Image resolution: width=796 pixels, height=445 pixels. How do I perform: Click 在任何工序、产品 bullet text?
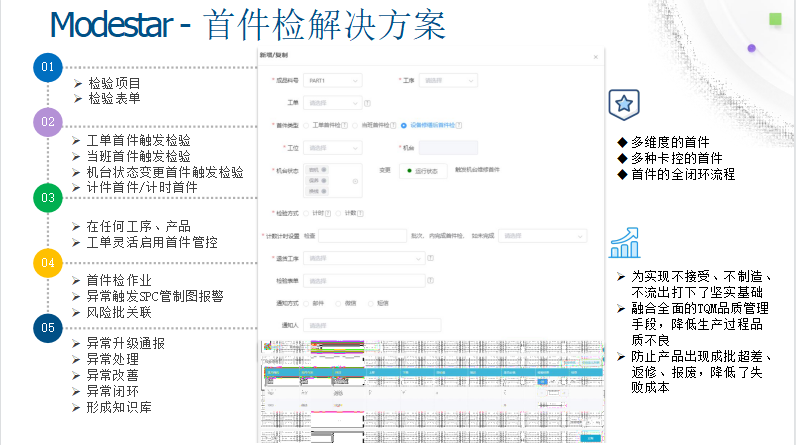click(x=139, y=226)
